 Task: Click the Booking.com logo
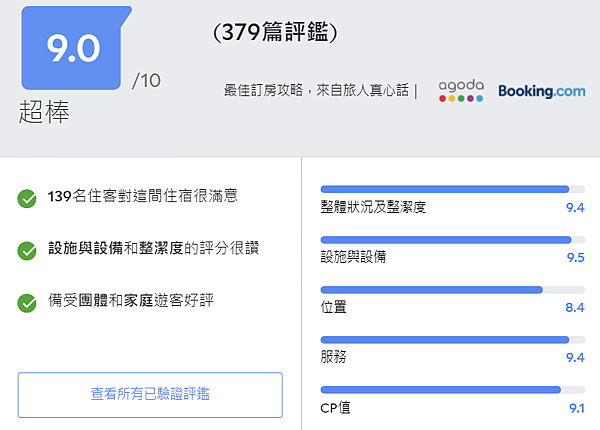coord(541,91)
